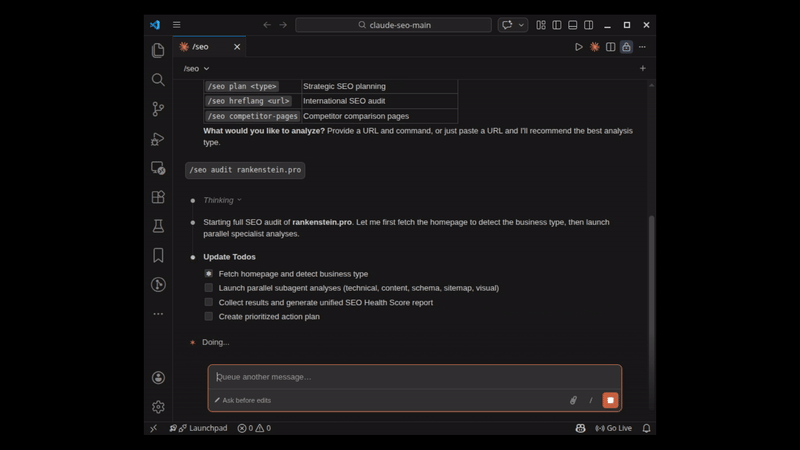The height and width of the screenshot is (450, 800).
Task: Open Customize Layout icon
Action: coord(541,24)
